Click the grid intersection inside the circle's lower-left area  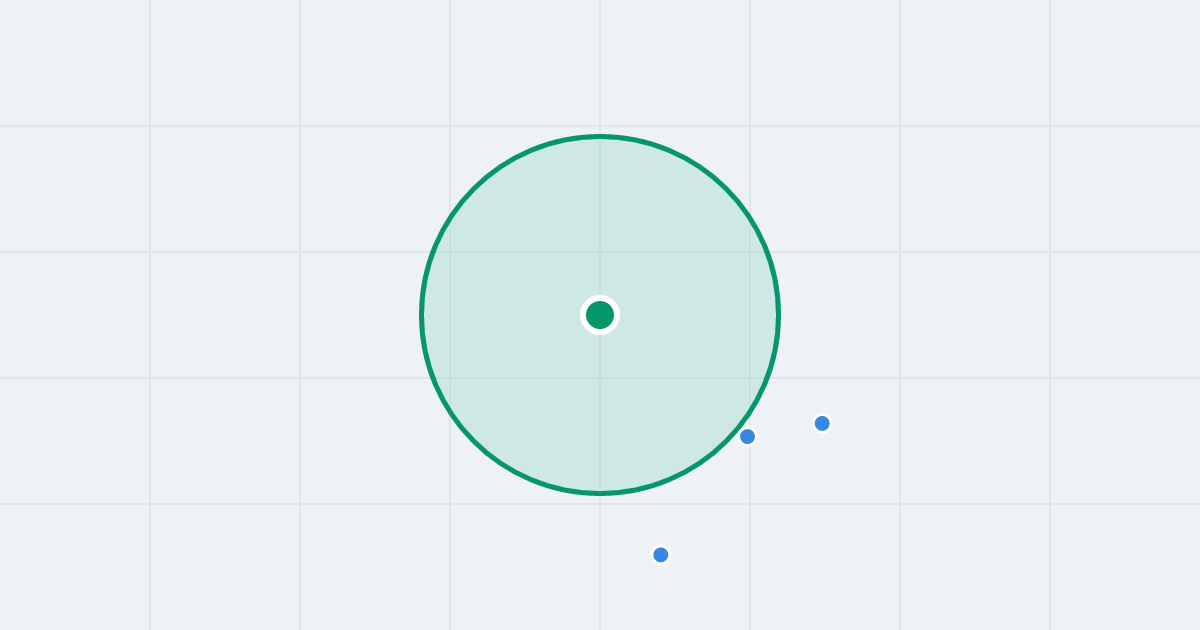coord(450,378)
